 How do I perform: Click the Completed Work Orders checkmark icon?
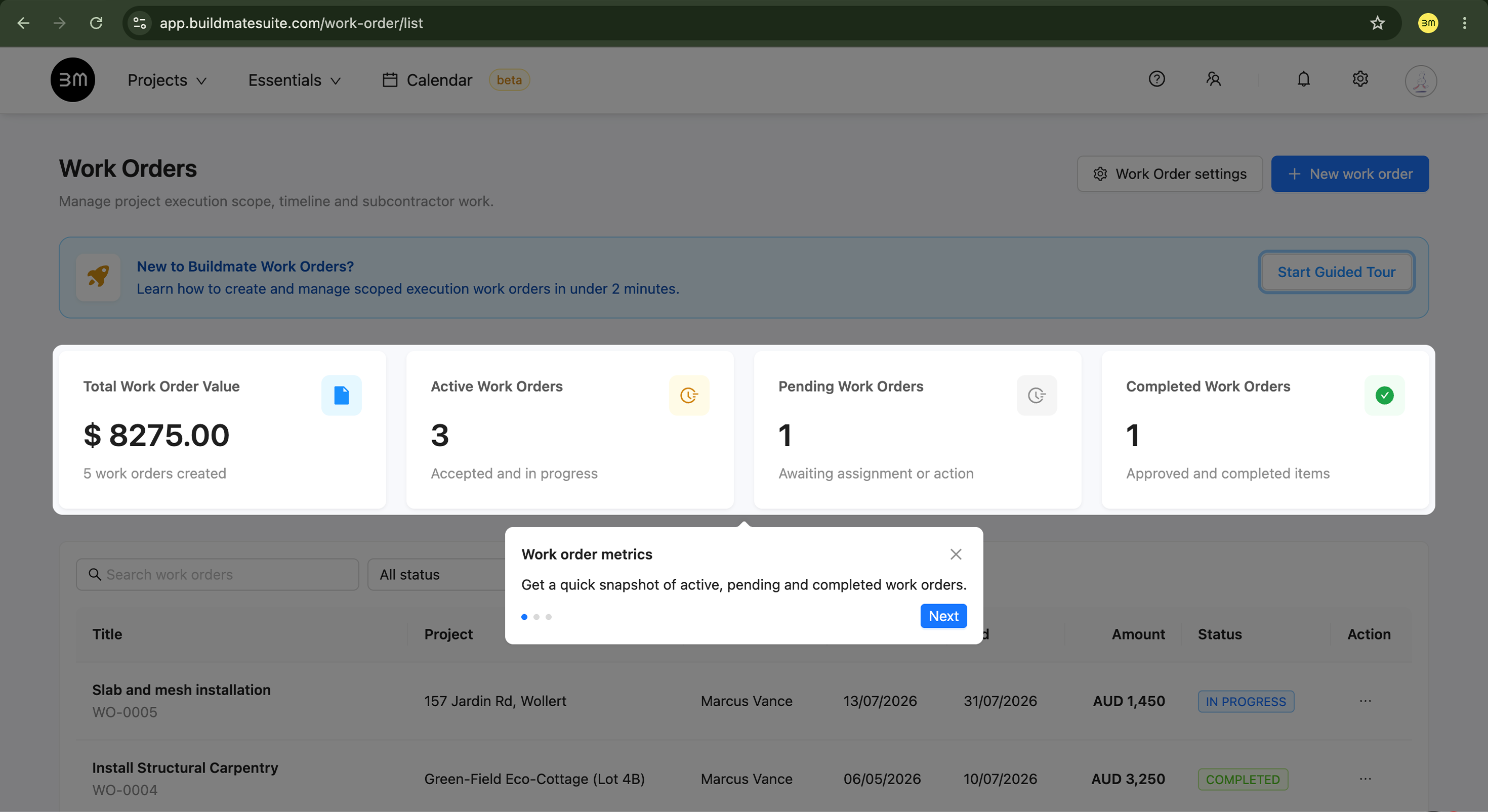pyautogui.click(x=1385, y=396)
